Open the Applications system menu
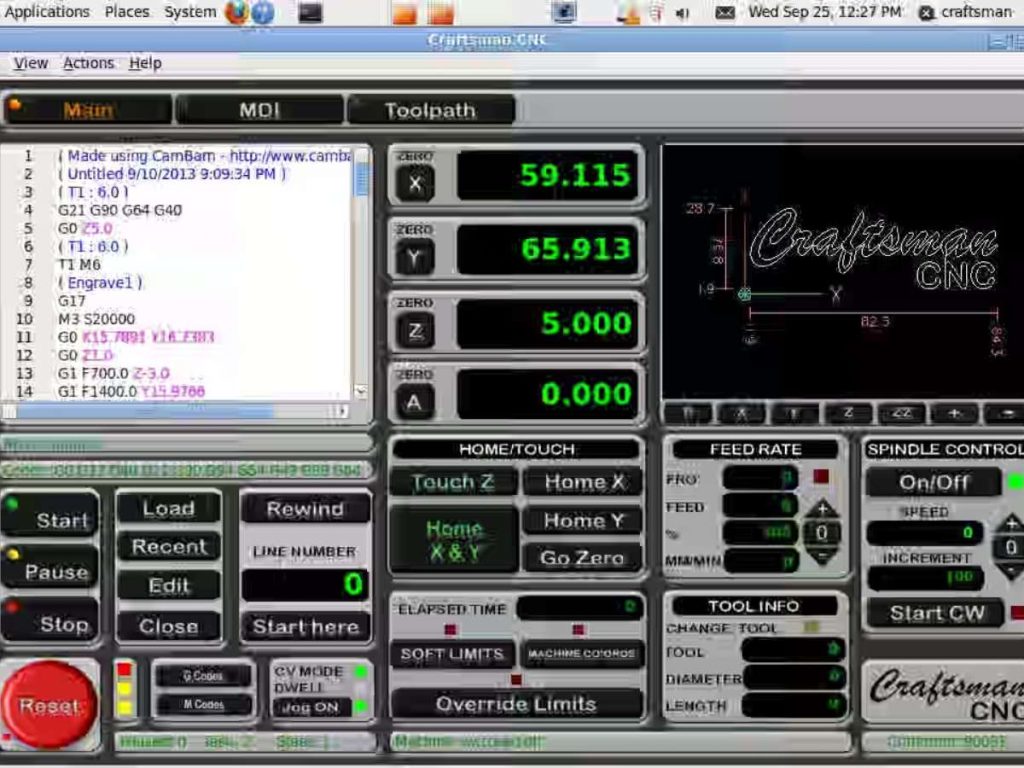The width and height of the screenshot is (1024, 768). tap(46, 12)
